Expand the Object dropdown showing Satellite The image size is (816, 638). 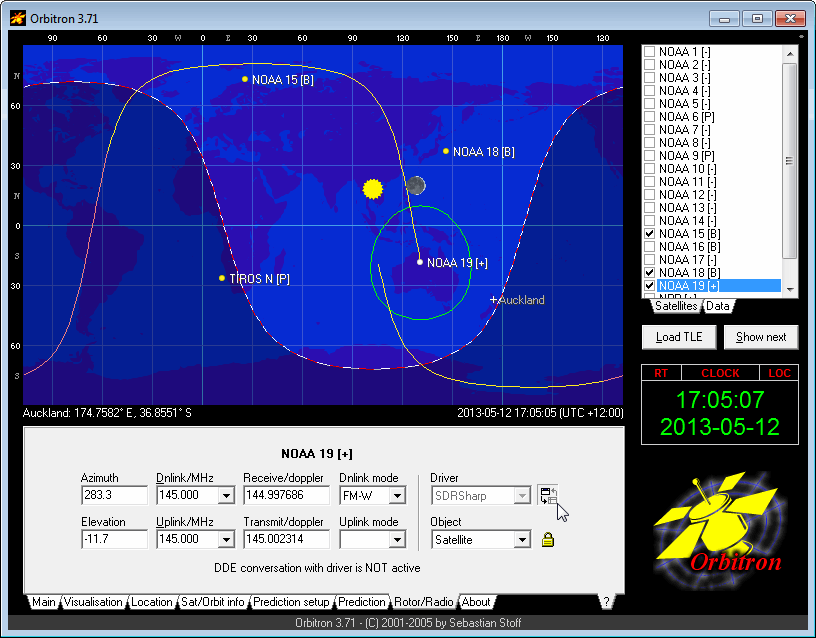point(521,540)
